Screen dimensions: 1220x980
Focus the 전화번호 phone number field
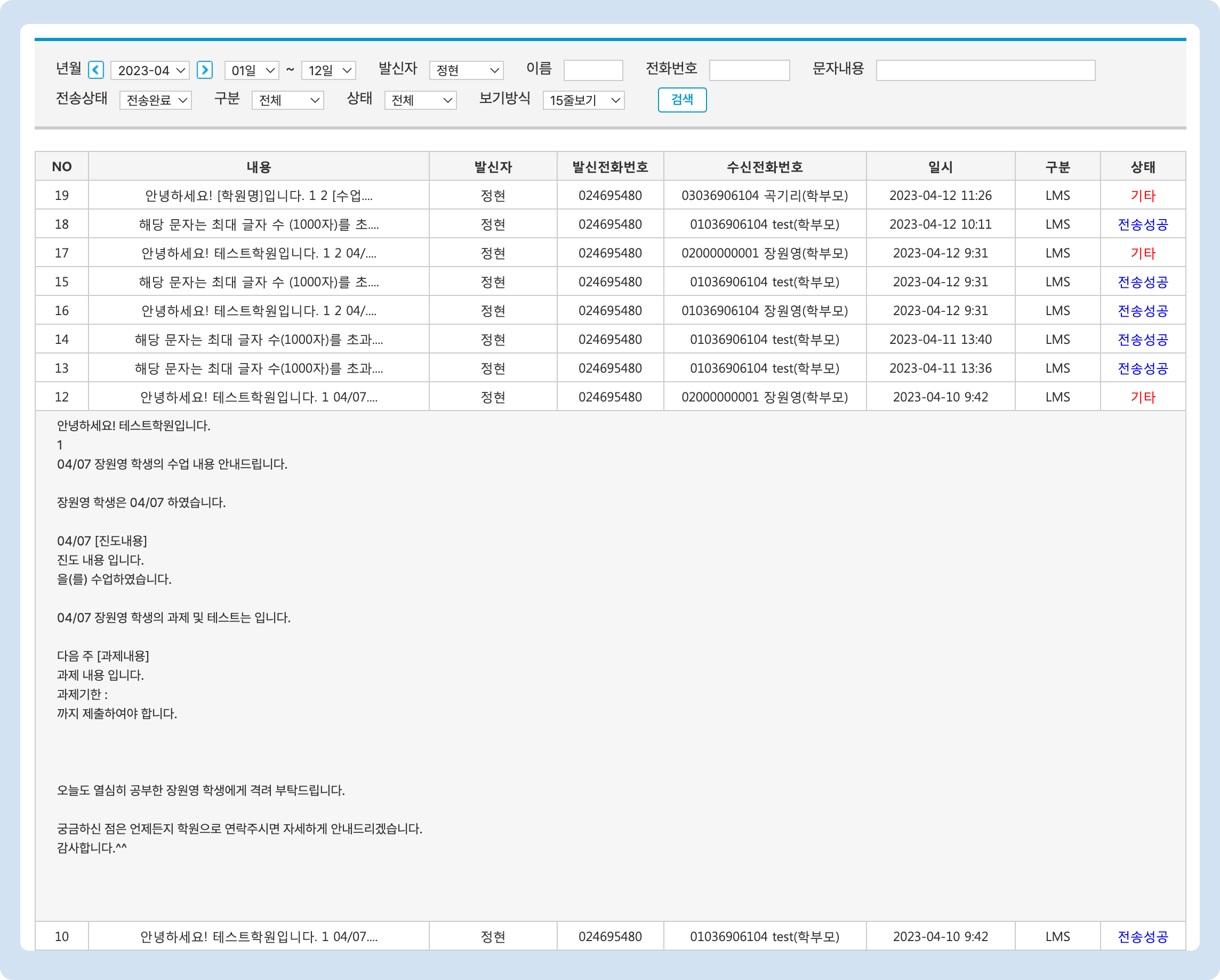(749, 71)
